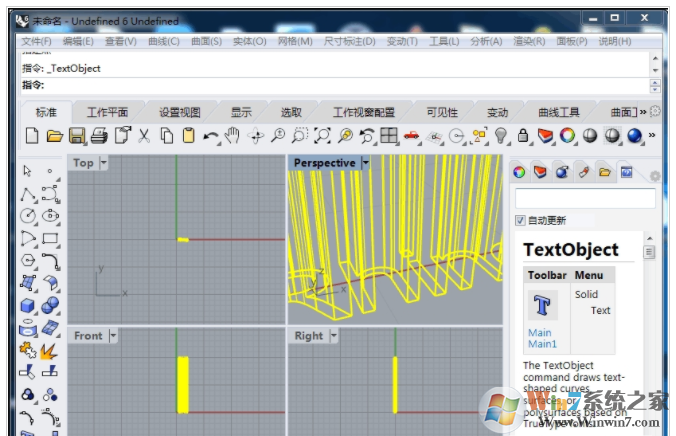This screenshot has height=436, width=676.
Task: Open the color wheel properties tab
Action: point(519,172)
